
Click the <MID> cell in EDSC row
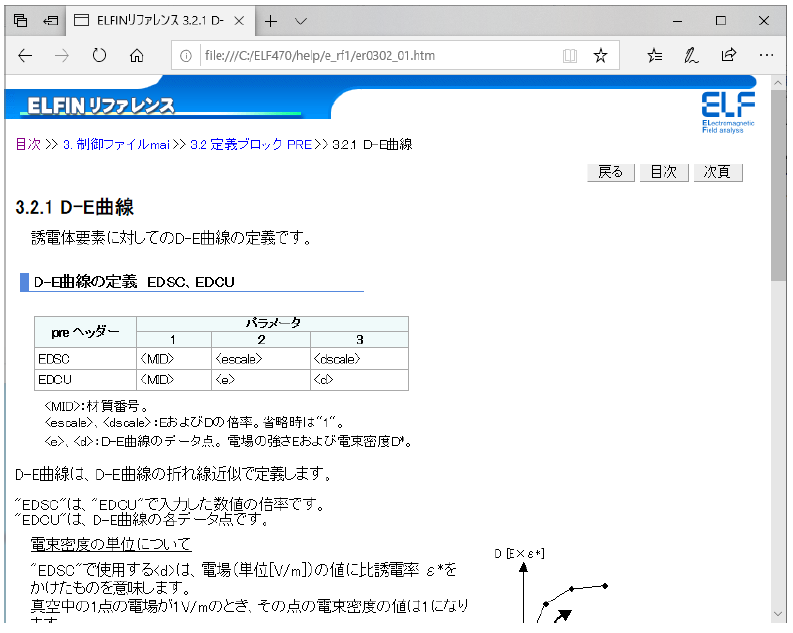pyautogui.click(x=174, y=359)
